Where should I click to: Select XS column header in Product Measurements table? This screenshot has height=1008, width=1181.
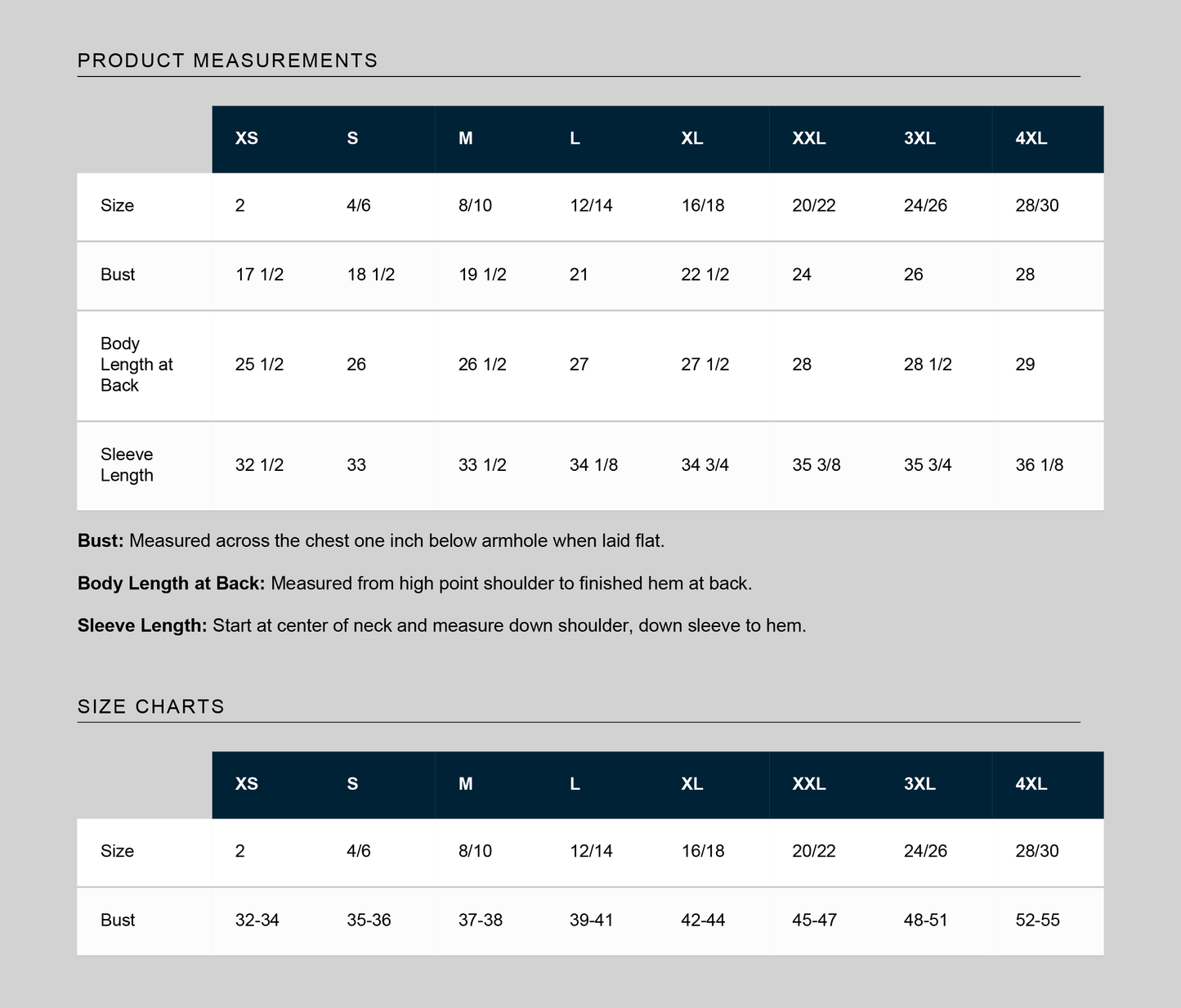click(x=247, y=138)
